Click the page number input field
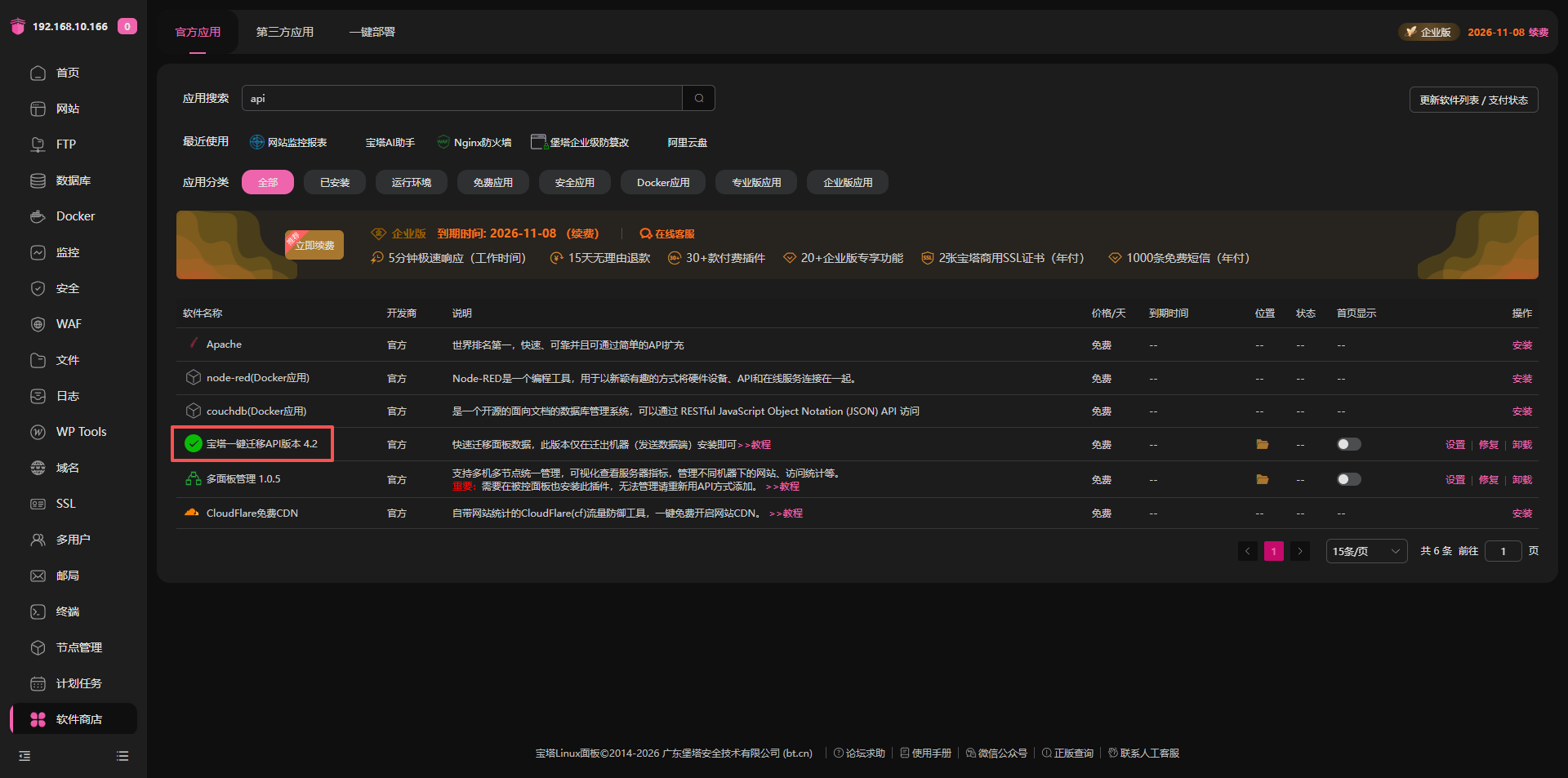Image resolution: width=1568 pixels, height=778 pixels. 1503,551
